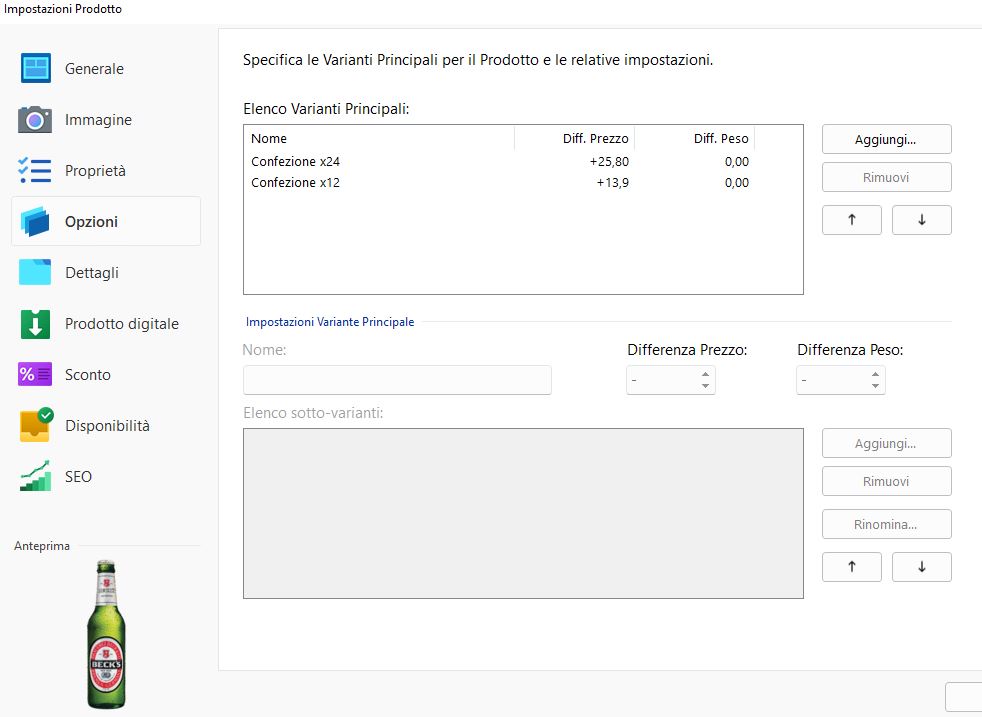Click Aggiungi to add a main variant
This screenshot has height=717, width=982.
pos(886,140)
